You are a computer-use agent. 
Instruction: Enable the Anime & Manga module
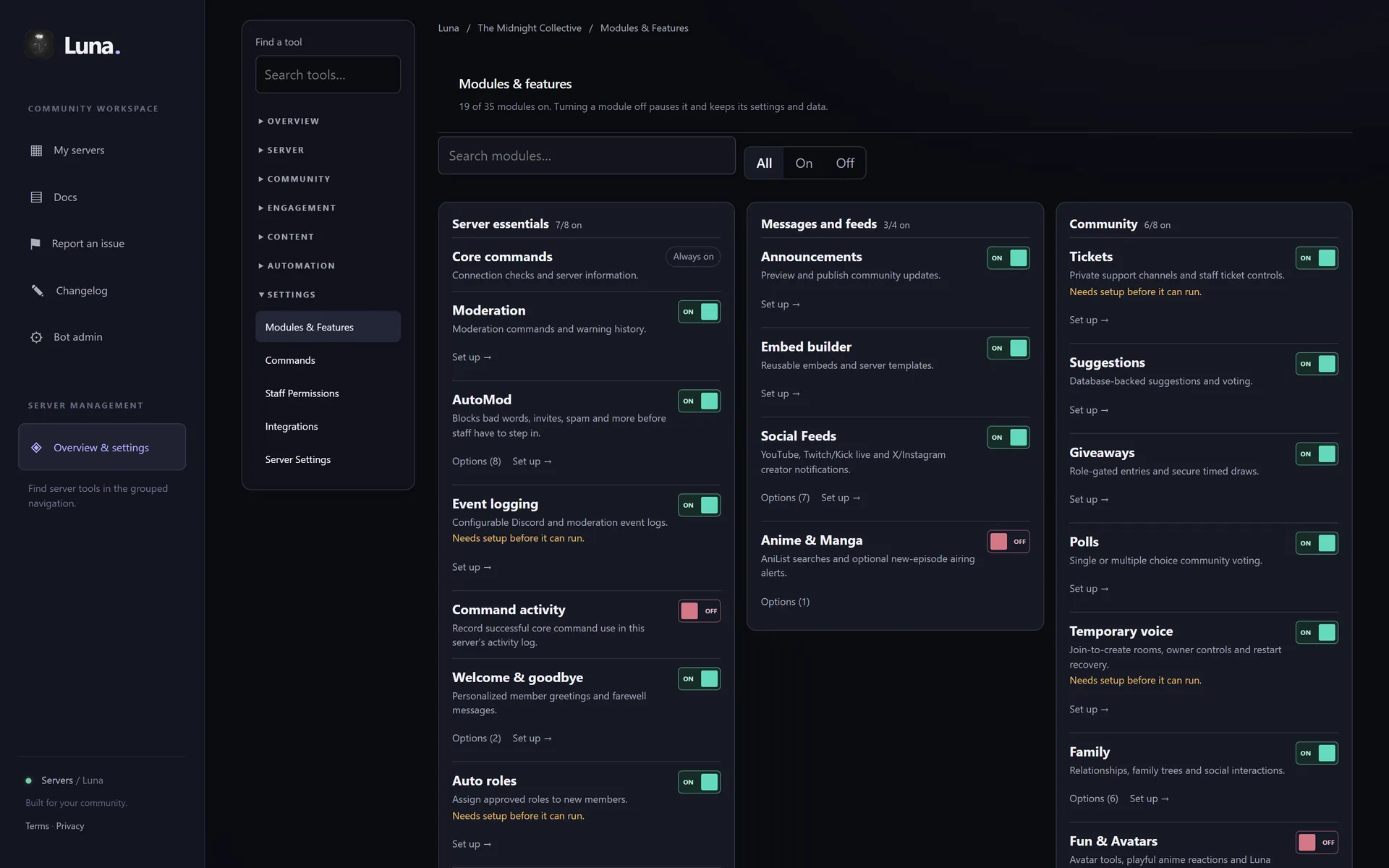click(1008, 541)
